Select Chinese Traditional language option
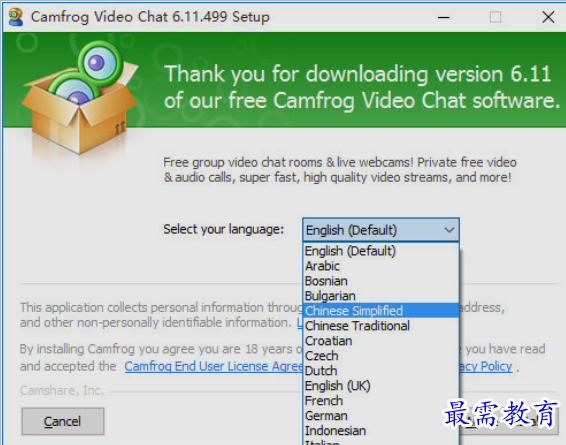 coord(381,326)
